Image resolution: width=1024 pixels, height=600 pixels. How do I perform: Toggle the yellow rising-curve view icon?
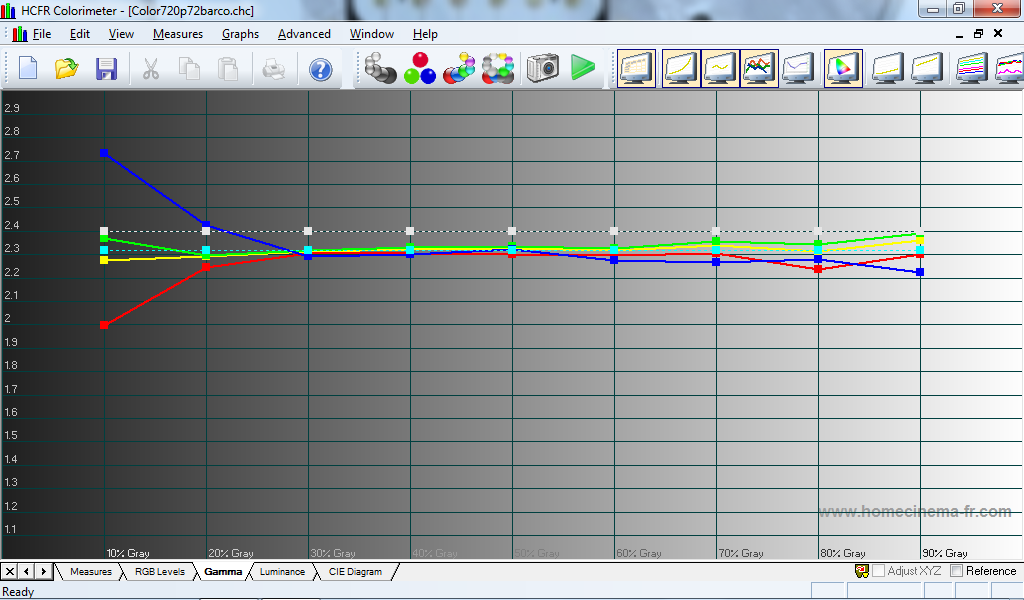680,69
